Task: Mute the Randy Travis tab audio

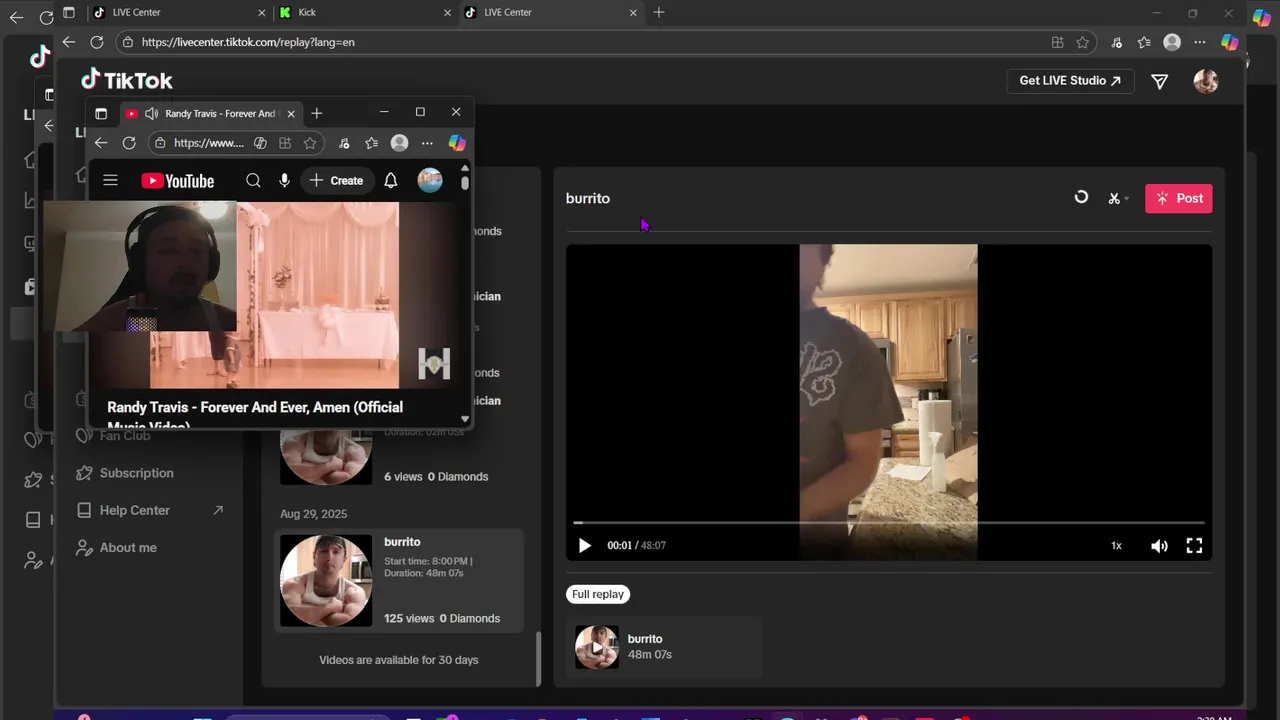Action: (x=151, y=114)
